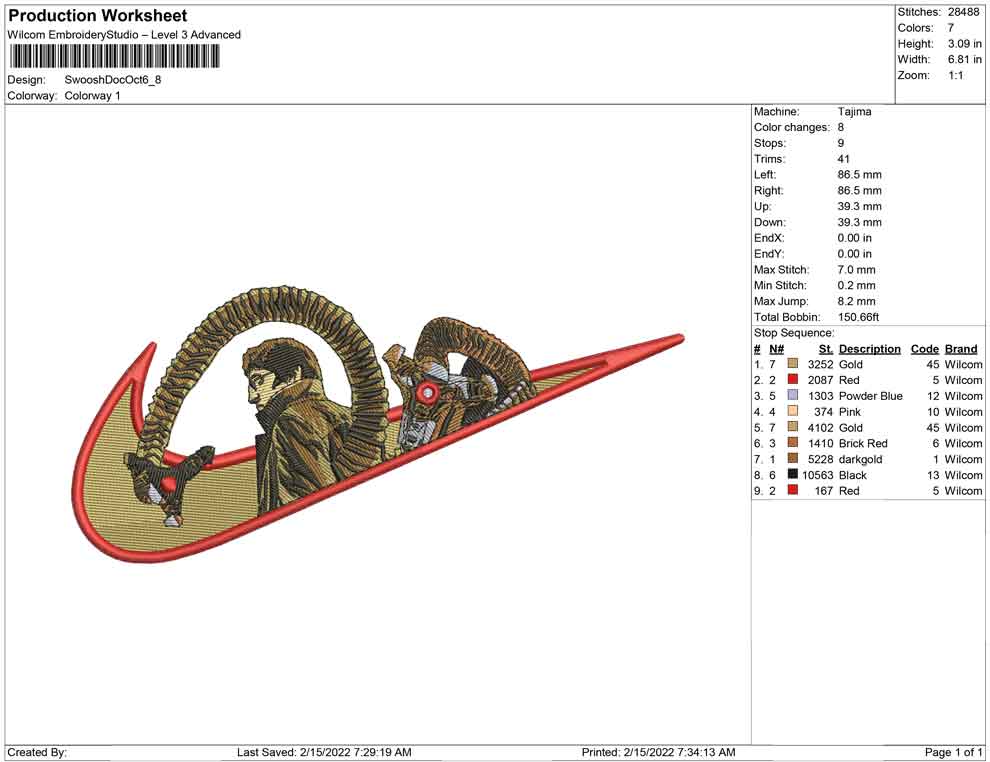Click the darkgold color swatch
This screenshot has height=762, width=990.
[x=793, y=458]
